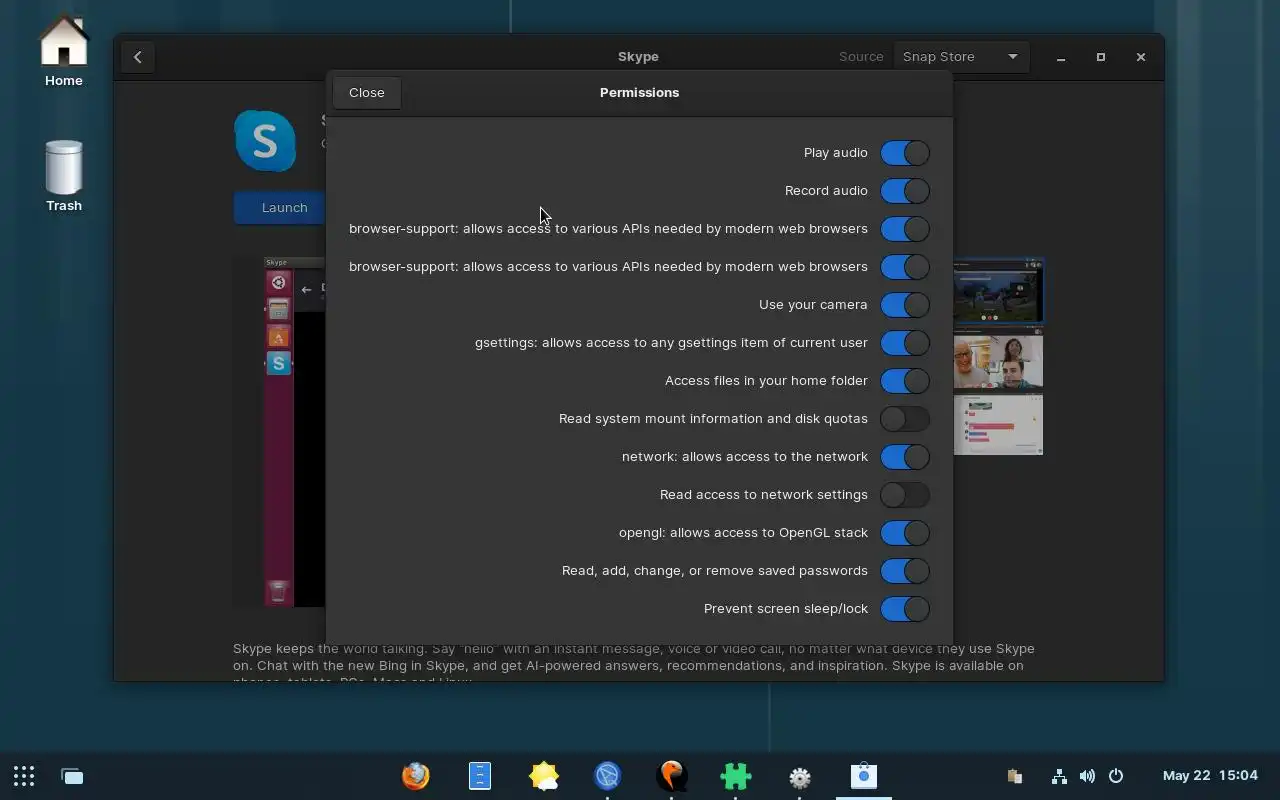Screen dimensions: 1280x800
Task: Click the Software shopping bag taskbar icon
Action: click(x=864, y=776)
